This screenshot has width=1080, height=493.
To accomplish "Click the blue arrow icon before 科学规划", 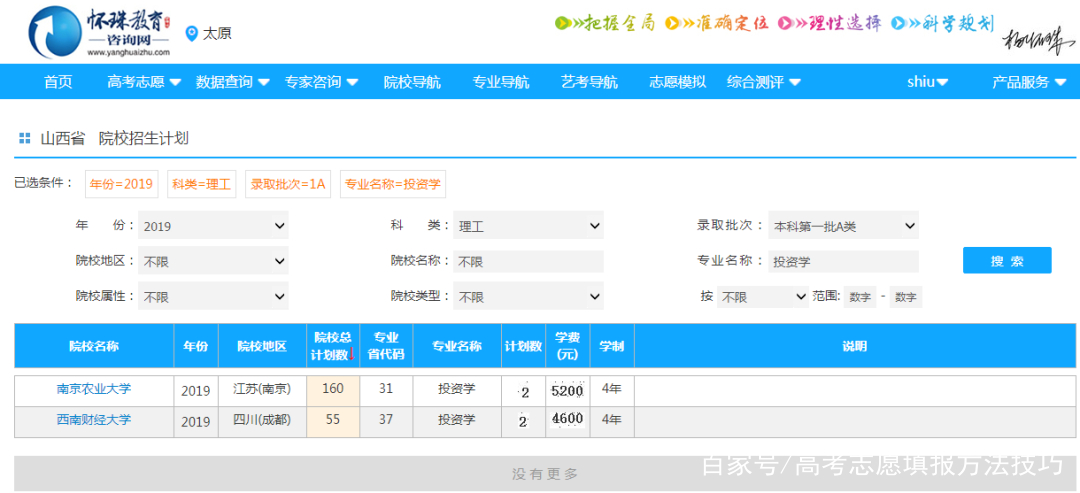I will point(897,23).
